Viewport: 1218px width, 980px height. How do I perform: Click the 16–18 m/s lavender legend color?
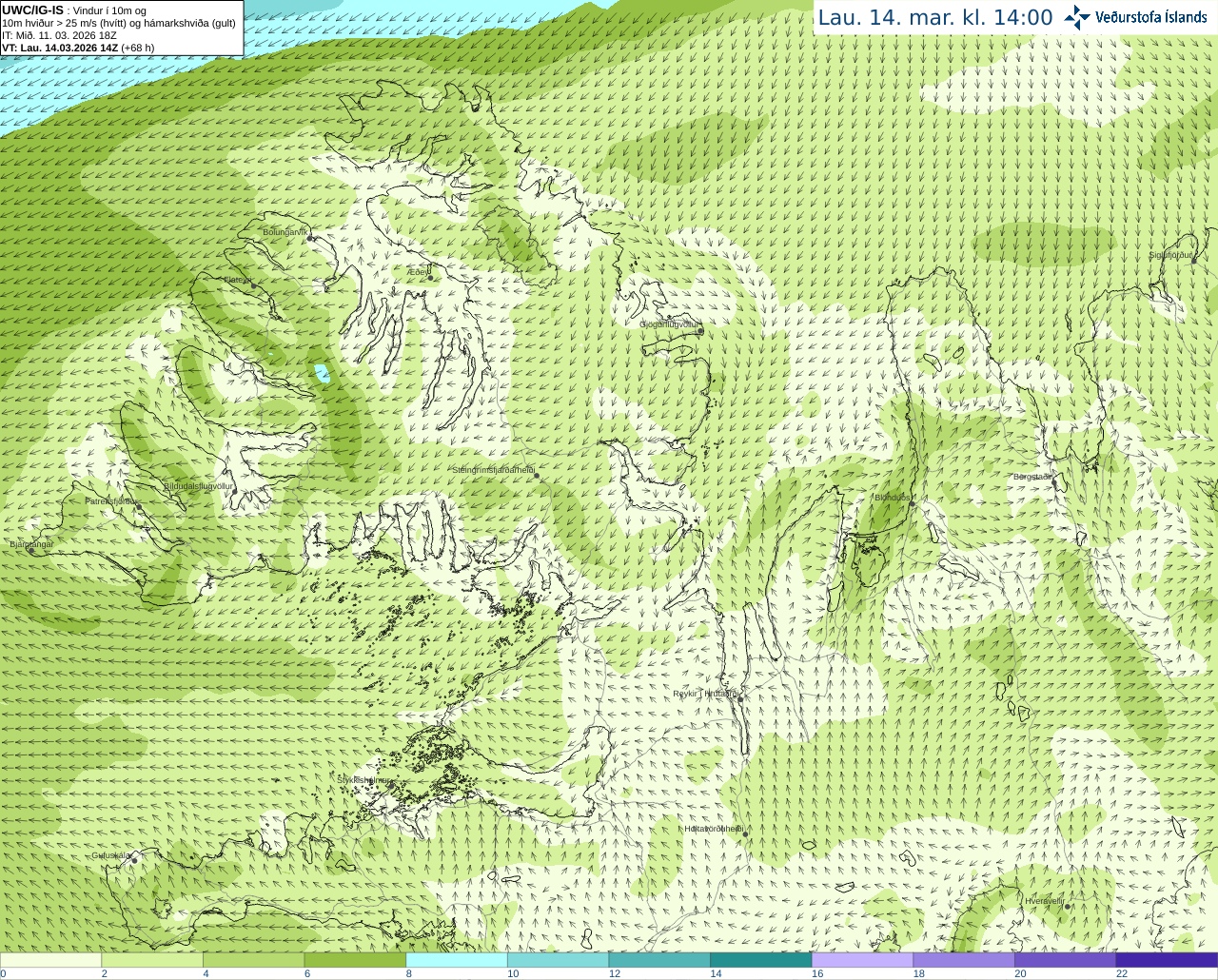[x=862, y=960]
